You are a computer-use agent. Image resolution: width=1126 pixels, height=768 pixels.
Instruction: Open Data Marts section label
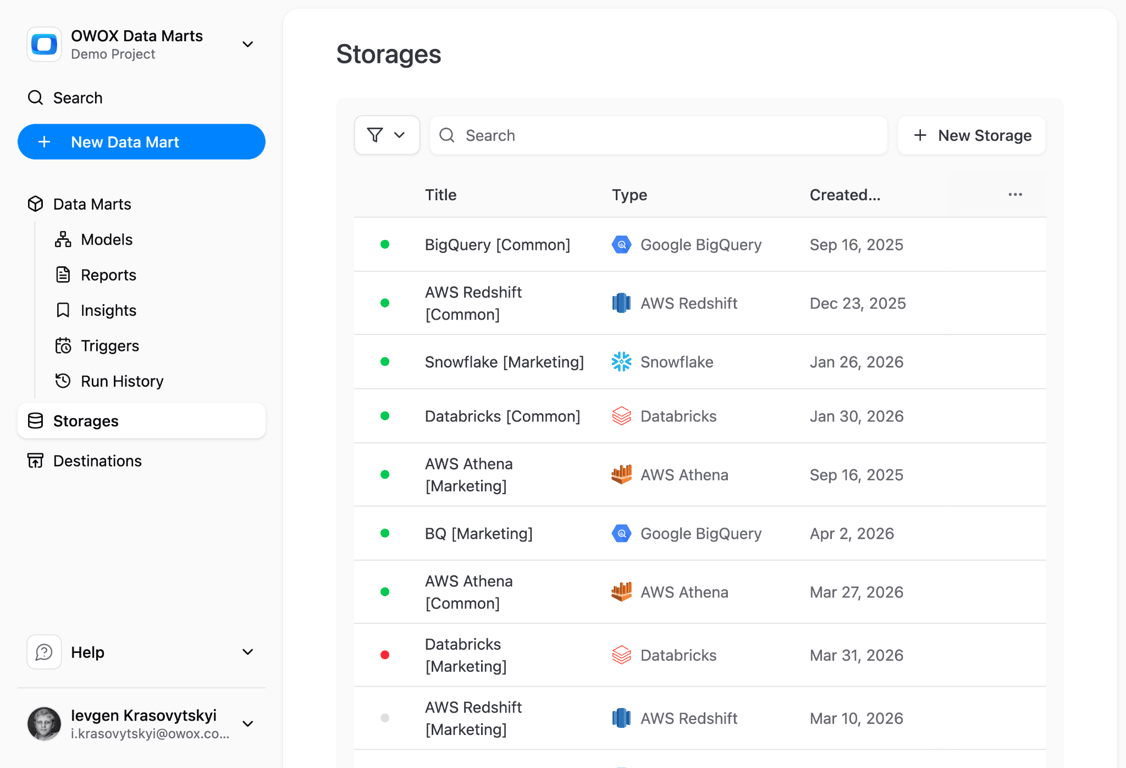pos(92,204)
